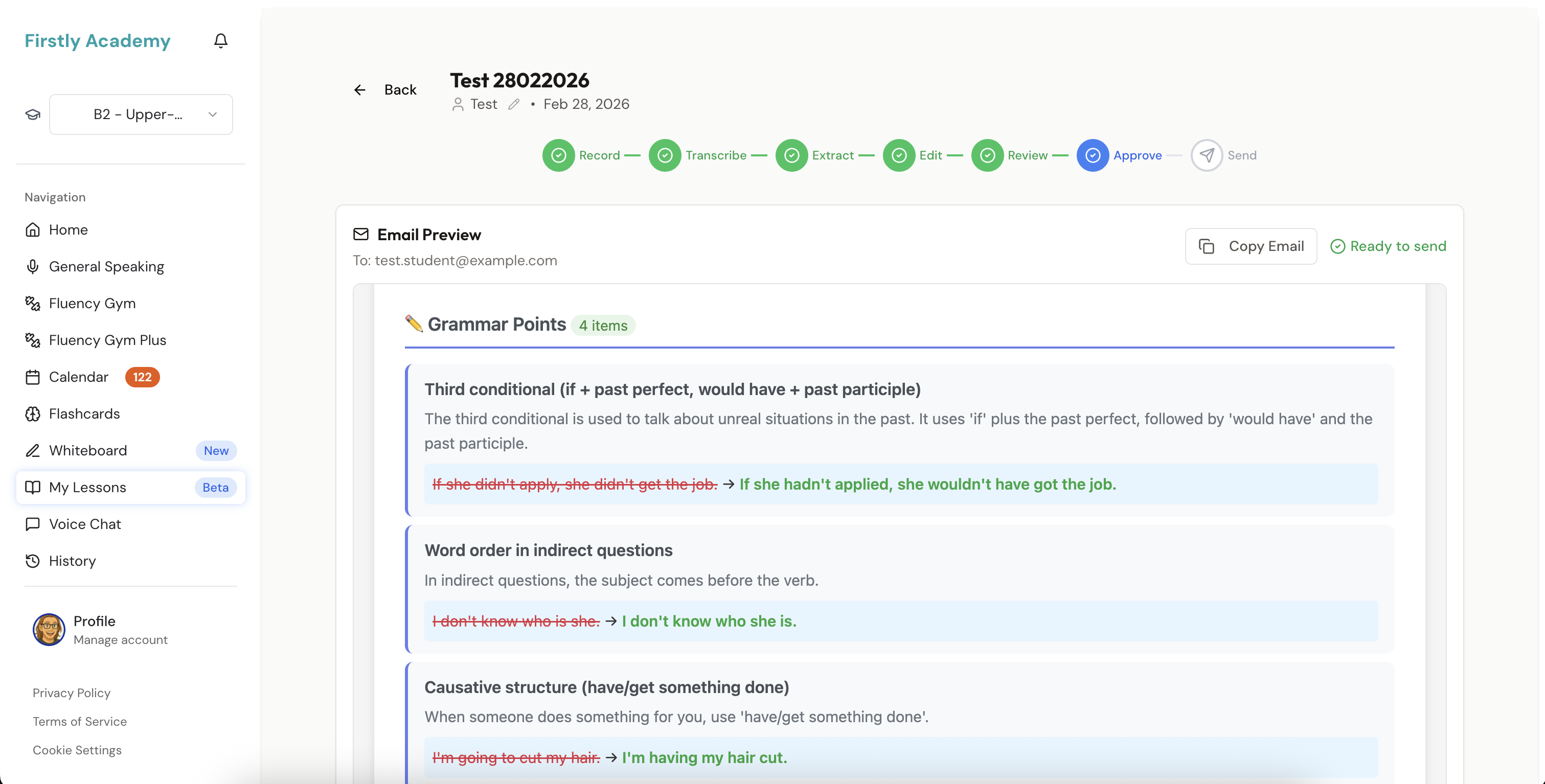Click the back arrow beside Back

point(360,89)
